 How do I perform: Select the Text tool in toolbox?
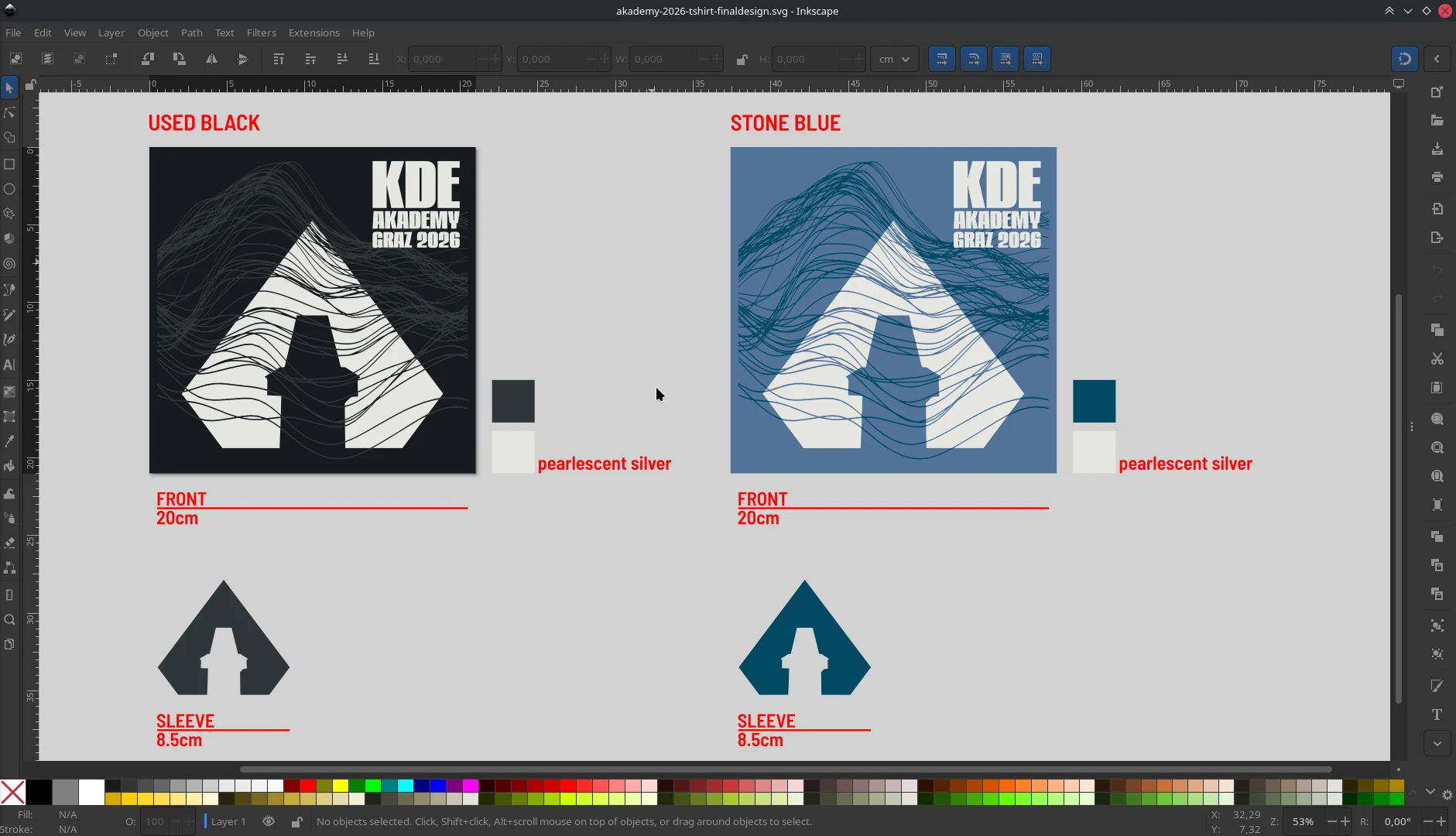point(9,365)
